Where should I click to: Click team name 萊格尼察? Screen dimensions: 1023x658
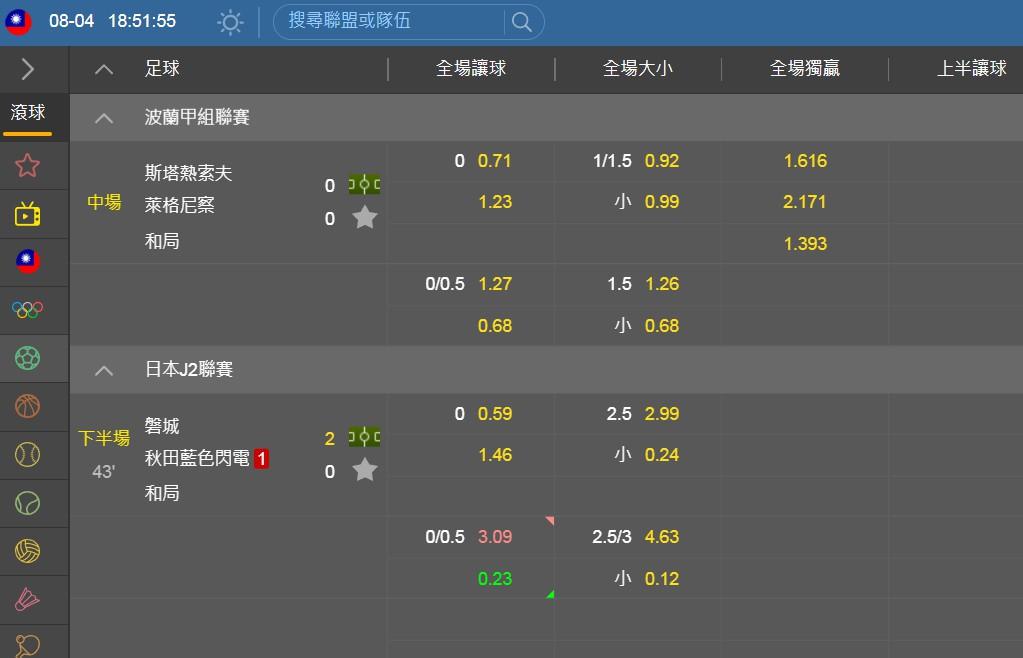[179, 205]
